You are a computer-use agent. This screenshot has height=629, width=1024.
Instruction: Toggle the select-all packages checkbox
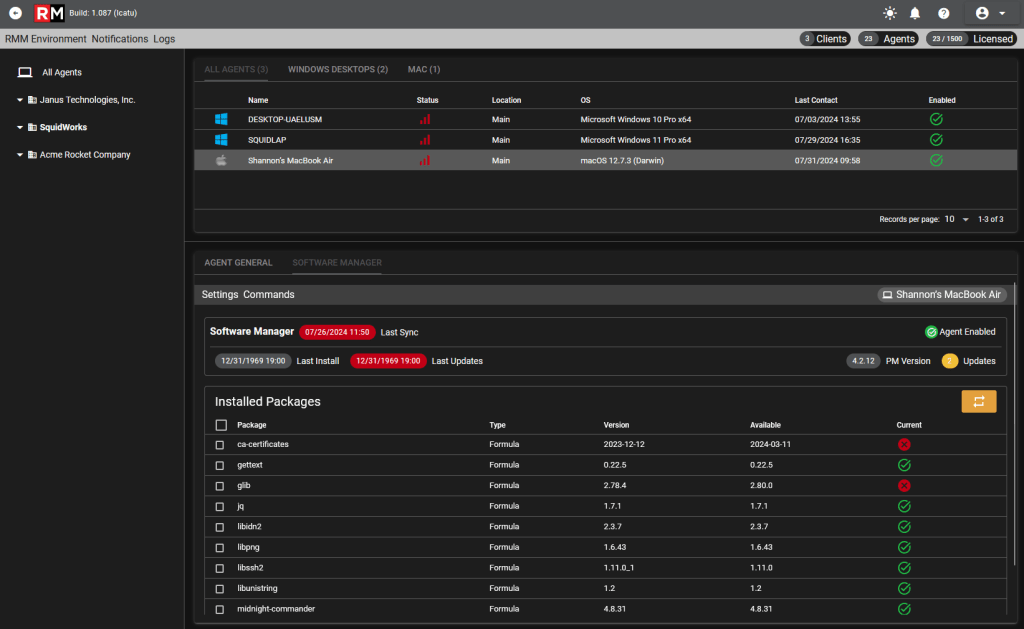[x=221, y=425]
